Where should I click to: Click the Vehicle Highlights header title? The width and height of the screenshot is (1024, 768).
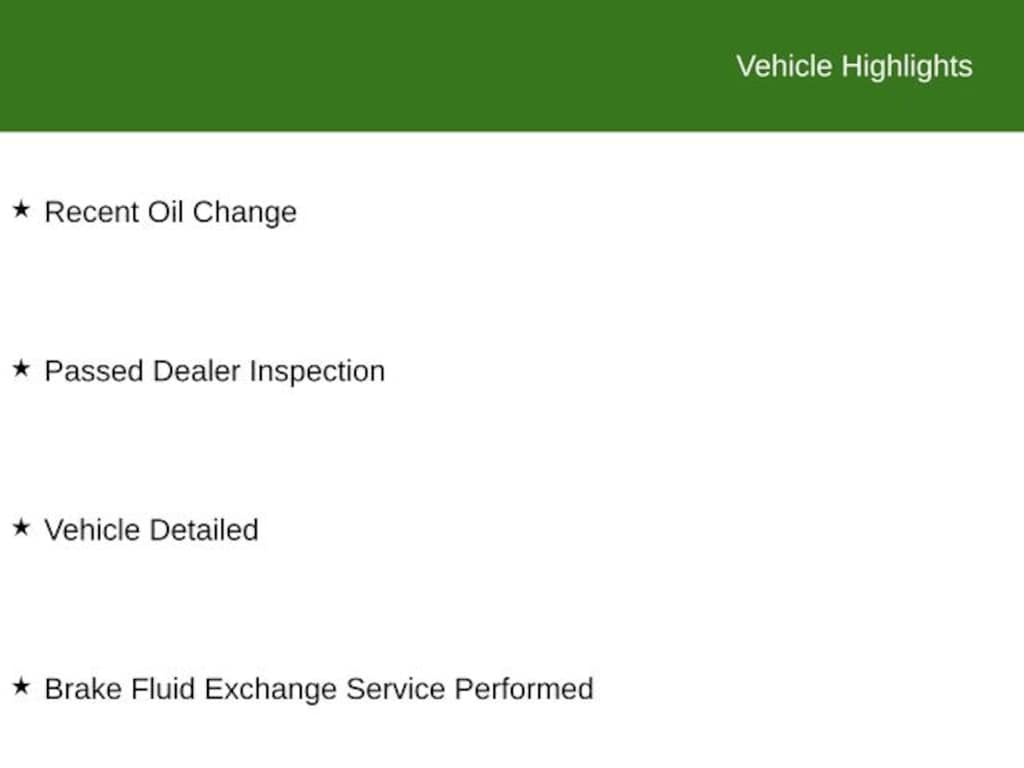pyautogui.click(x=854, y=67)
